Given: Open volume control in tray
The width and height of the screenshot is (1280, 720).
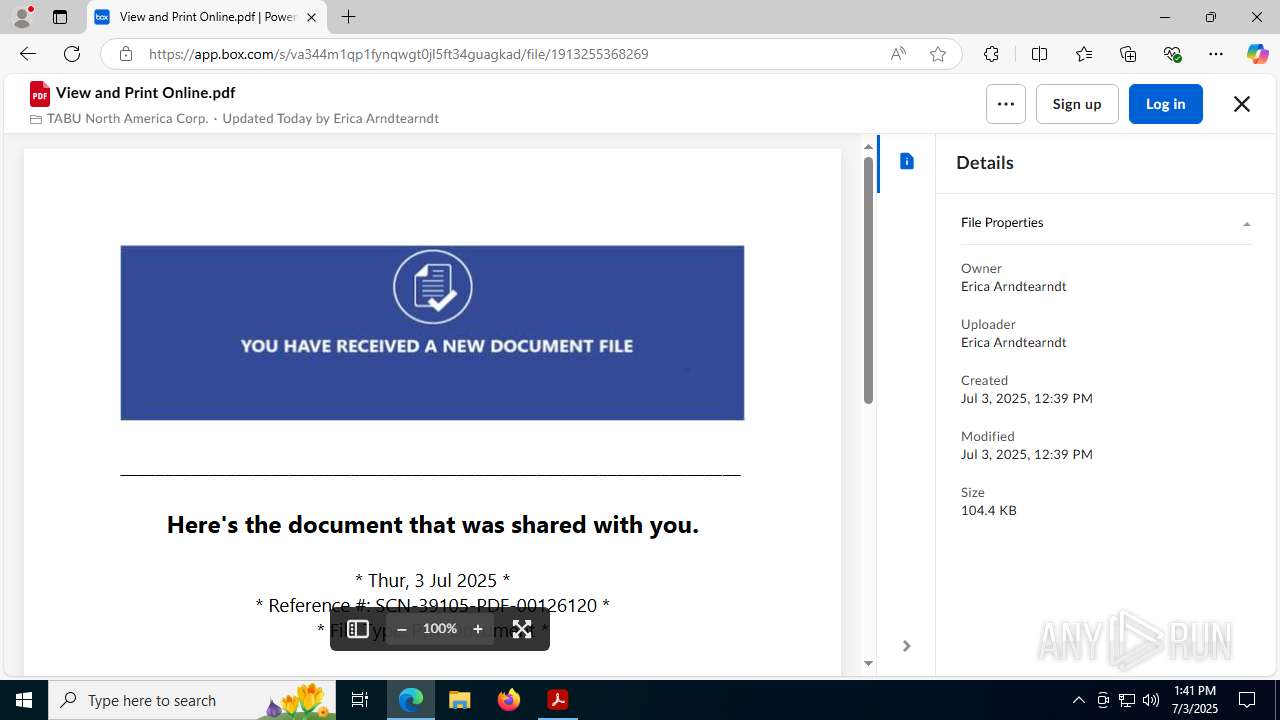Looking at the screenshot, I should (1151, 700).
